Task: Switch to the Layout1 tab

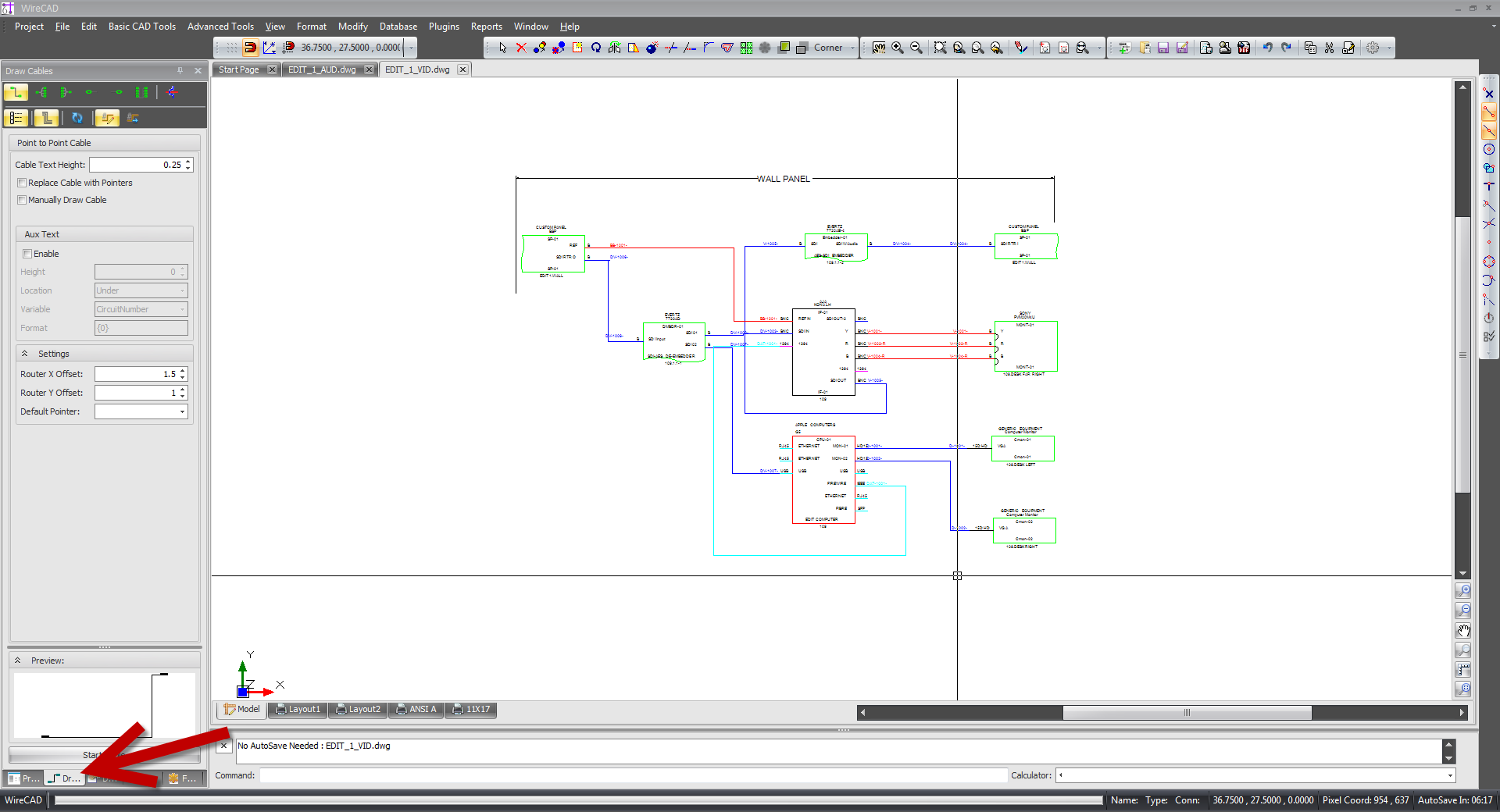Action: [x=298, y=710]
